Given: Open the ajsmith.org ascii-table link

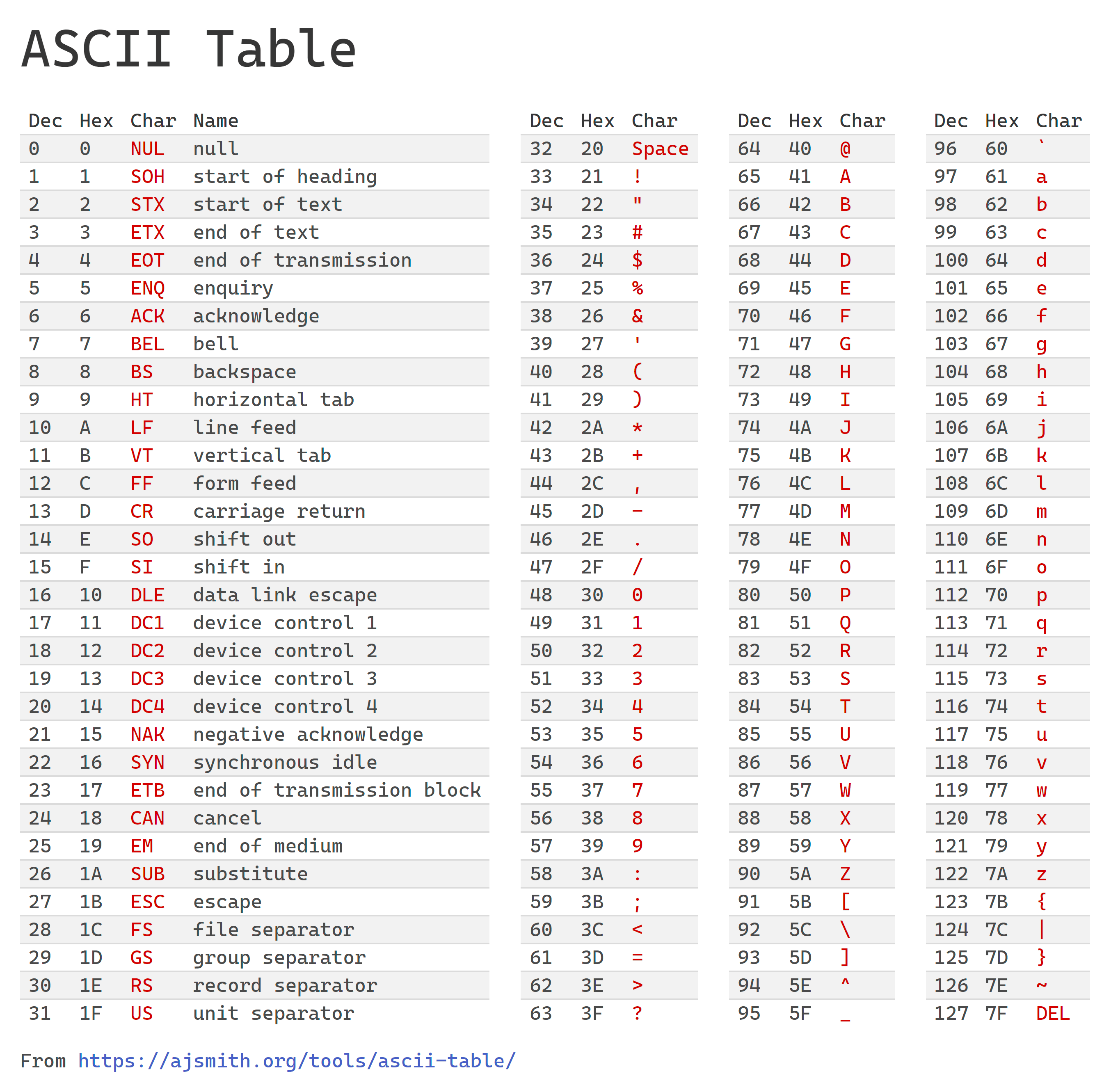Looking at the screenshot, I should [297, 1060].
